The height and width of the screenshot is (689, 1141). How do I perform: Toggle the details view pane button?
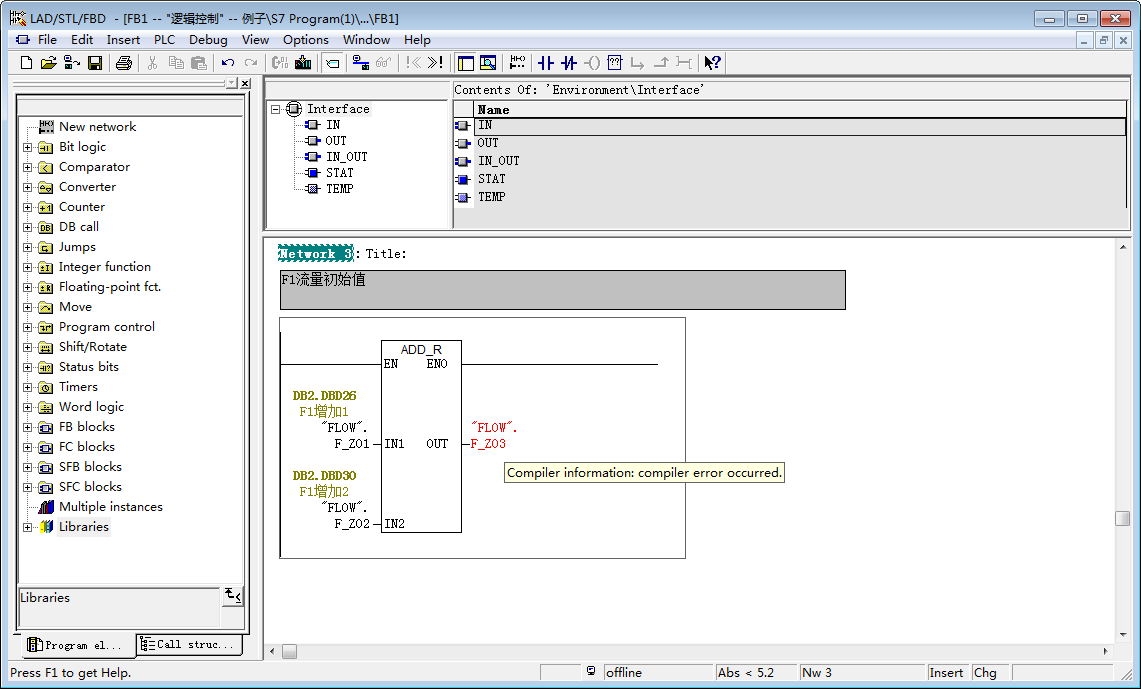pyautogui.click(x=488, y=63)
